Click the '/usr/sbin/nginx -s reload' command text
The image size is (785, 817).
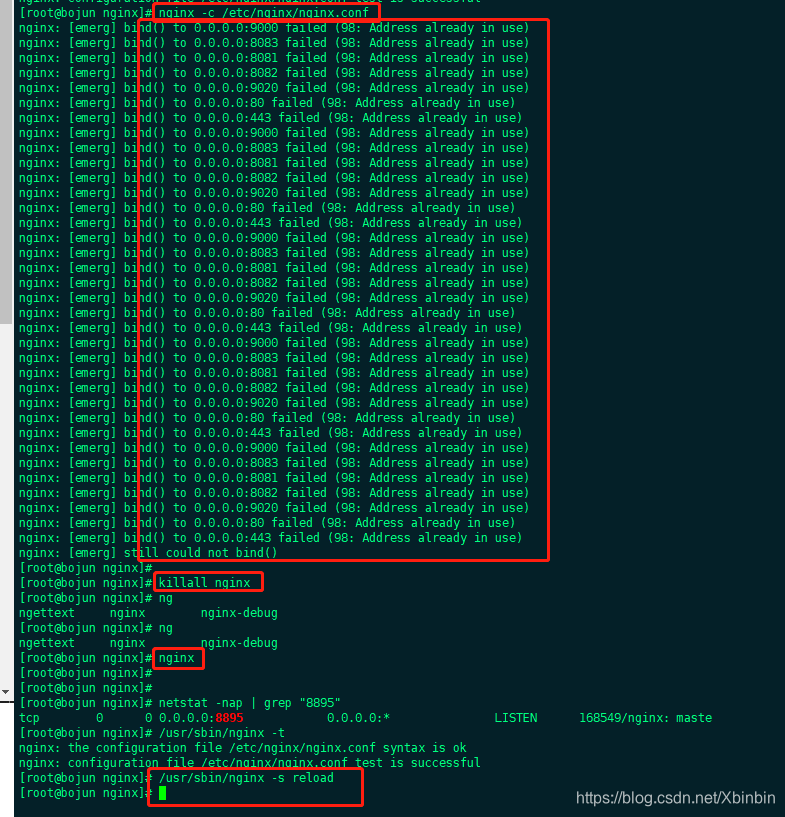click(x=246, y=778)
